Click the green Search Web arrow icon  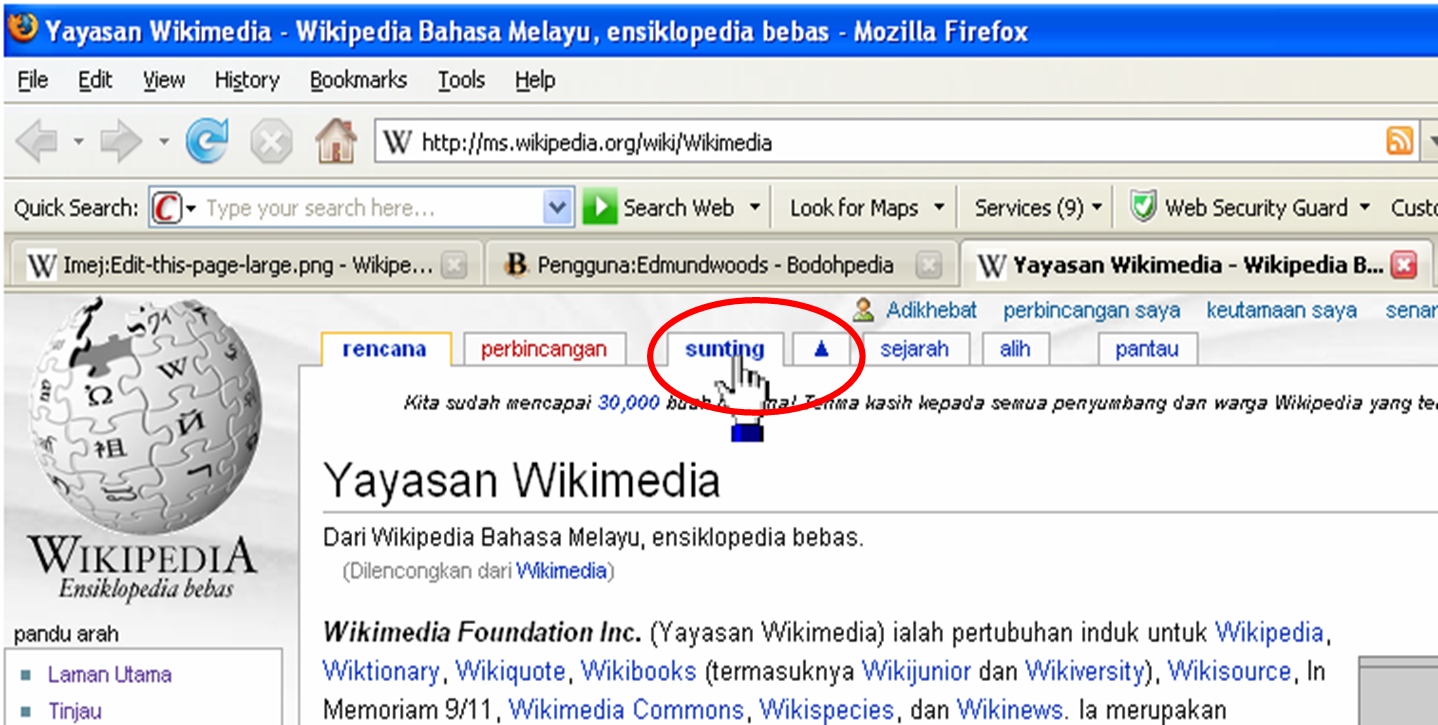click(x=600, y=208)
